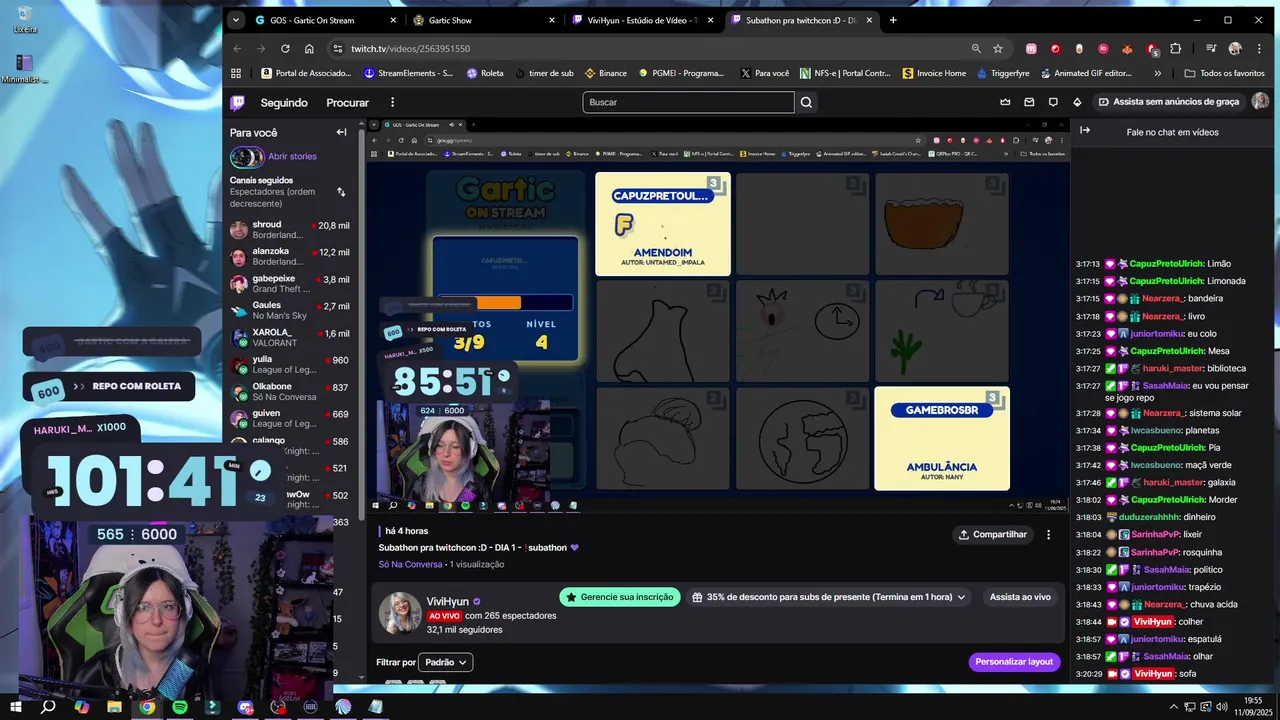1280x720 pixels.
Task: Select the Gaules channel in sidebar
Action: (290, 311)
